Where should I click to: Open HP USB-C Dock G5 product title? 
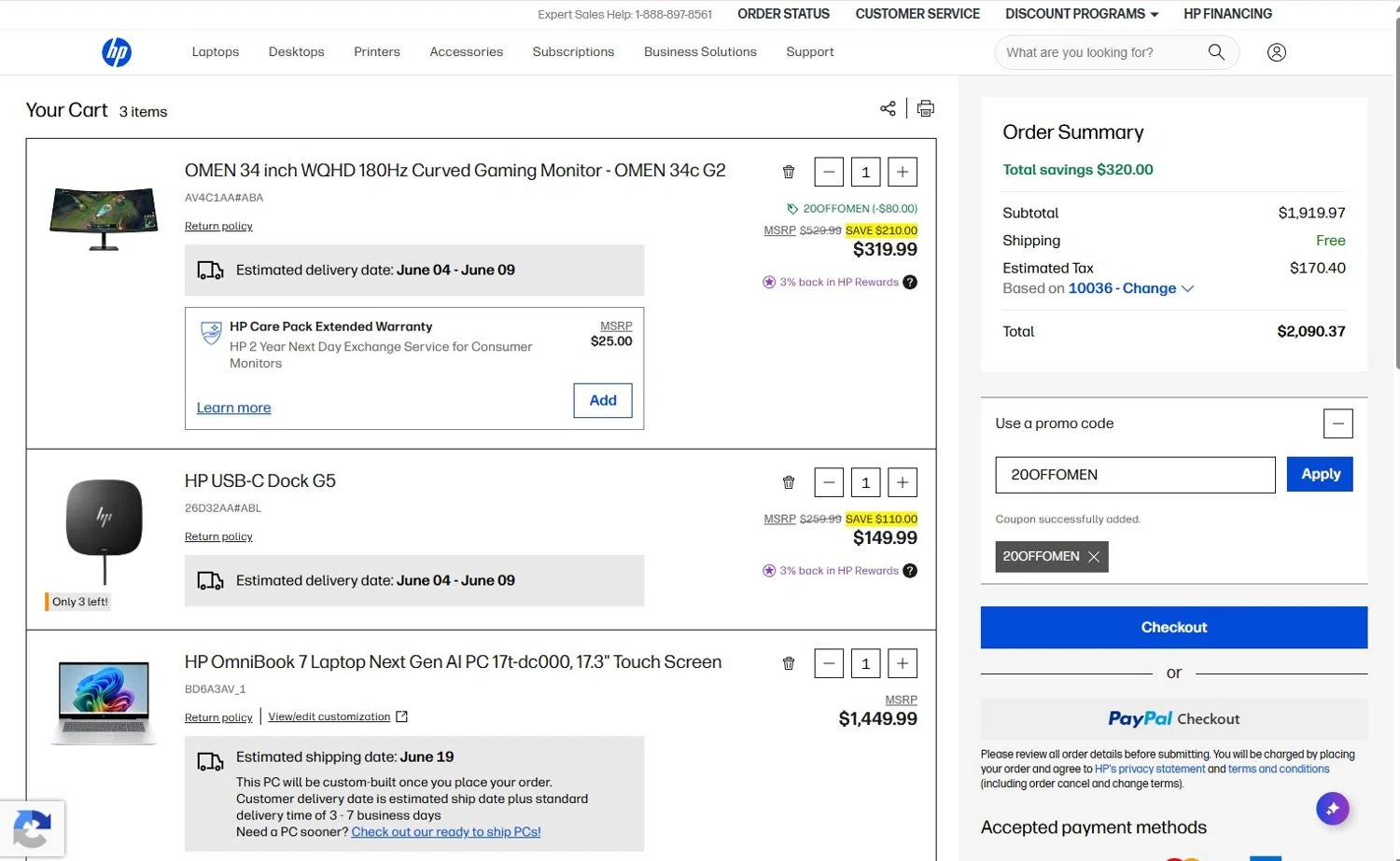260,481
